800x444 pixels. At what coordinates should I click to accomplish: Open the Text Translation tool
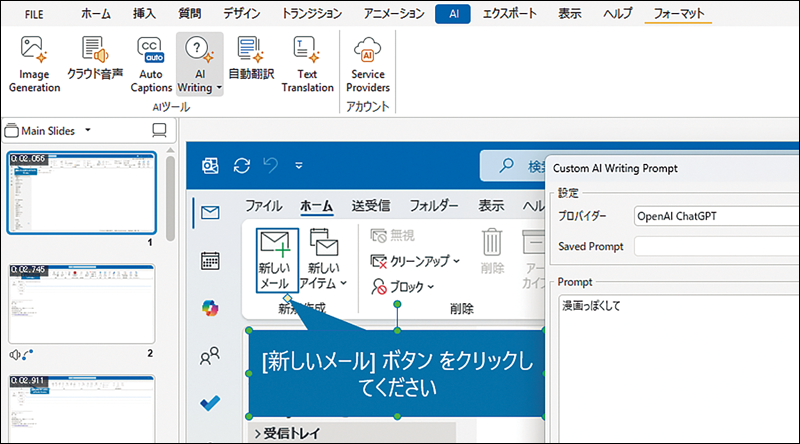[307, 52]
